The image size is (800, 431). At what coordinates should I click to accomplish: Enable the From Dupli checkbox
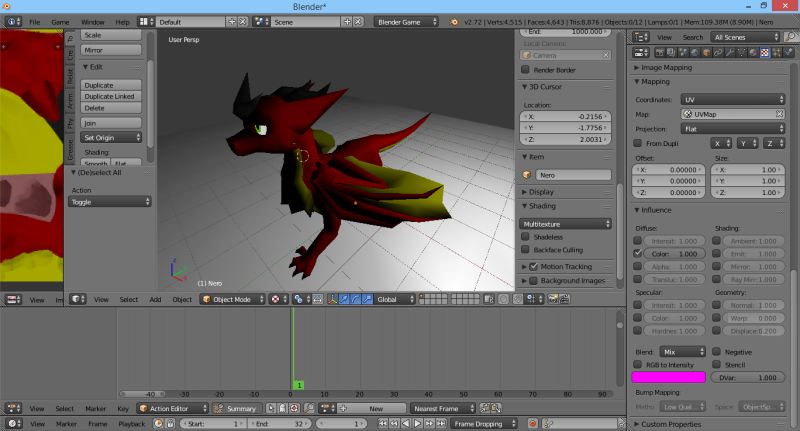point(637,143)
